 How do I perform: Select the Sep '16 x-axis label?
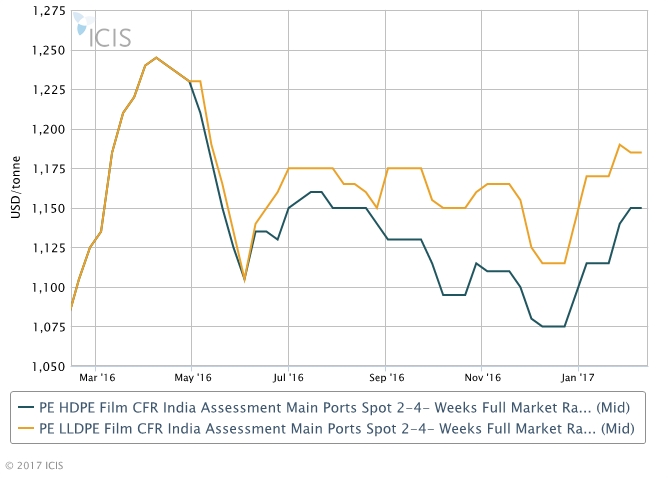(385, 378)
